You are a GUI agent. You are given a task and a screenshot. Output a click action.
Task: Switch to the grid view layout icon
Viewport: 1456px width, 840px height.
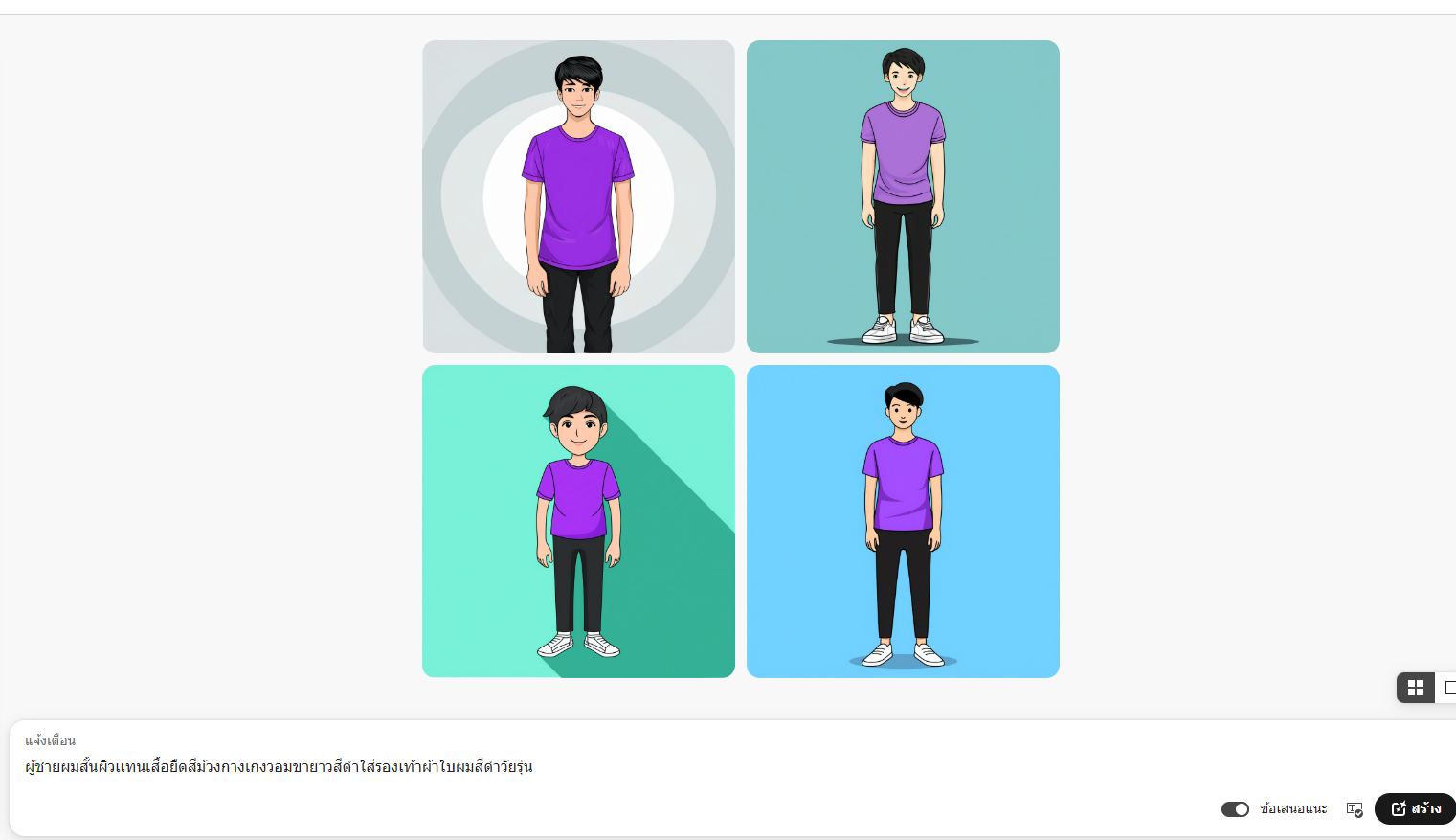point(1416,688)
